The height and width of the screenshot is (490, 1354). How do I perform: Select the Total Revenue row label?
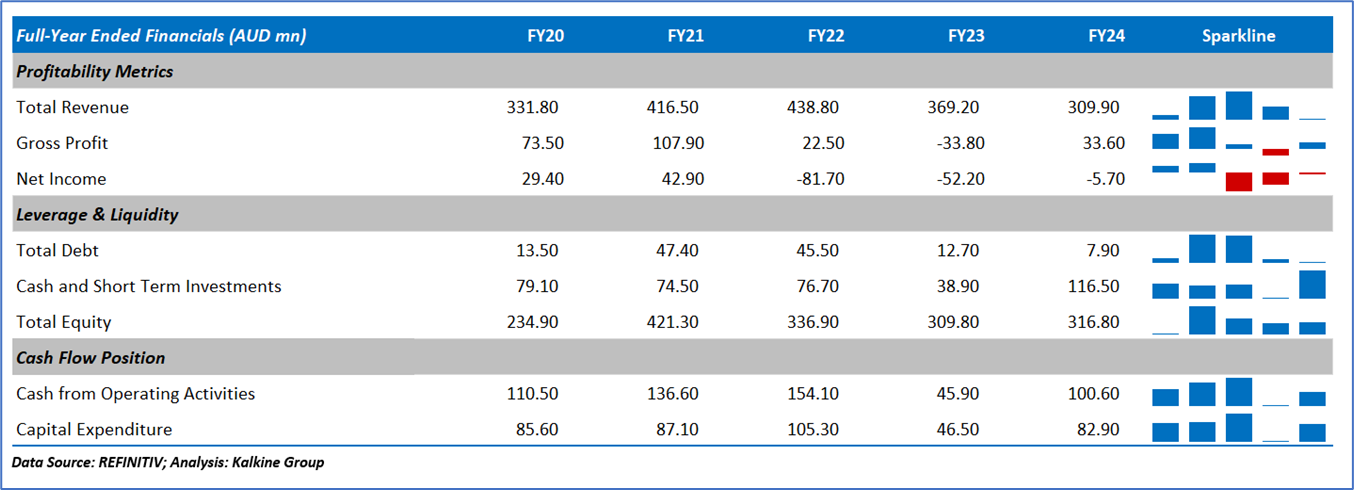tap(72, 107)
